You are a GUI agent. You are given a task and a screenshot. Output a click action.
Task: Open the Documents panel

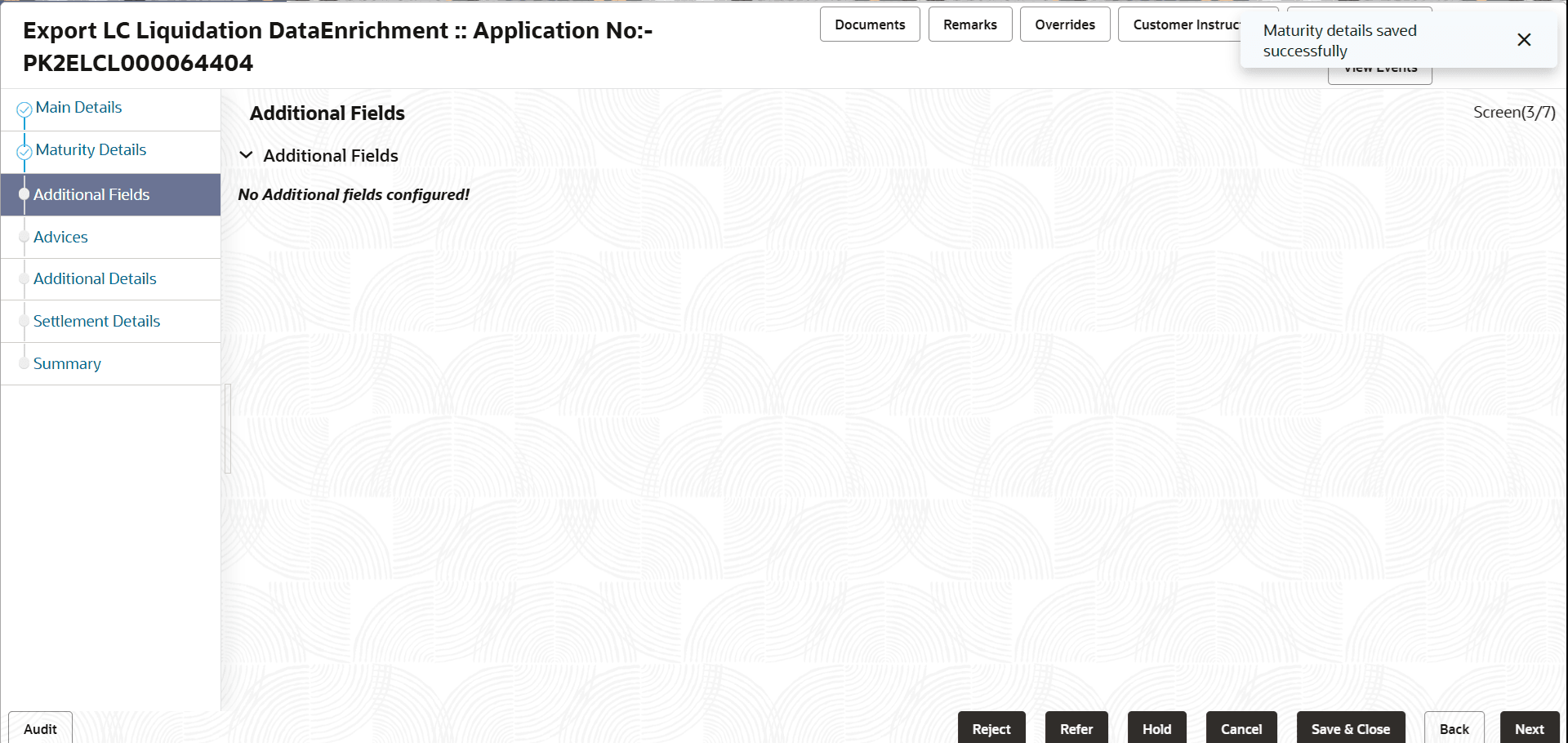tap(870, 24)
